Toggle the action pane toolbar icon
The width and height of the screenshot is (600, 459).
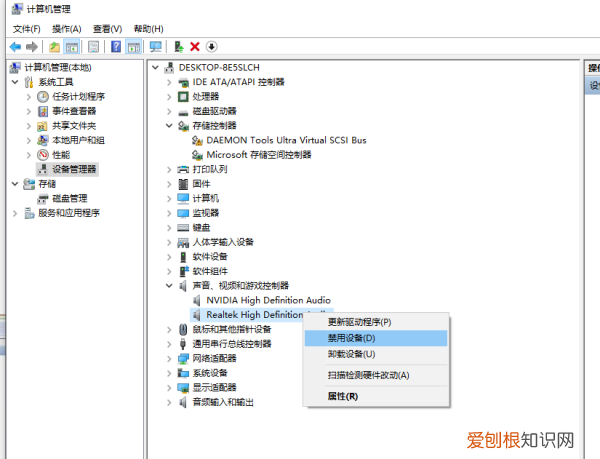(134, 47)
